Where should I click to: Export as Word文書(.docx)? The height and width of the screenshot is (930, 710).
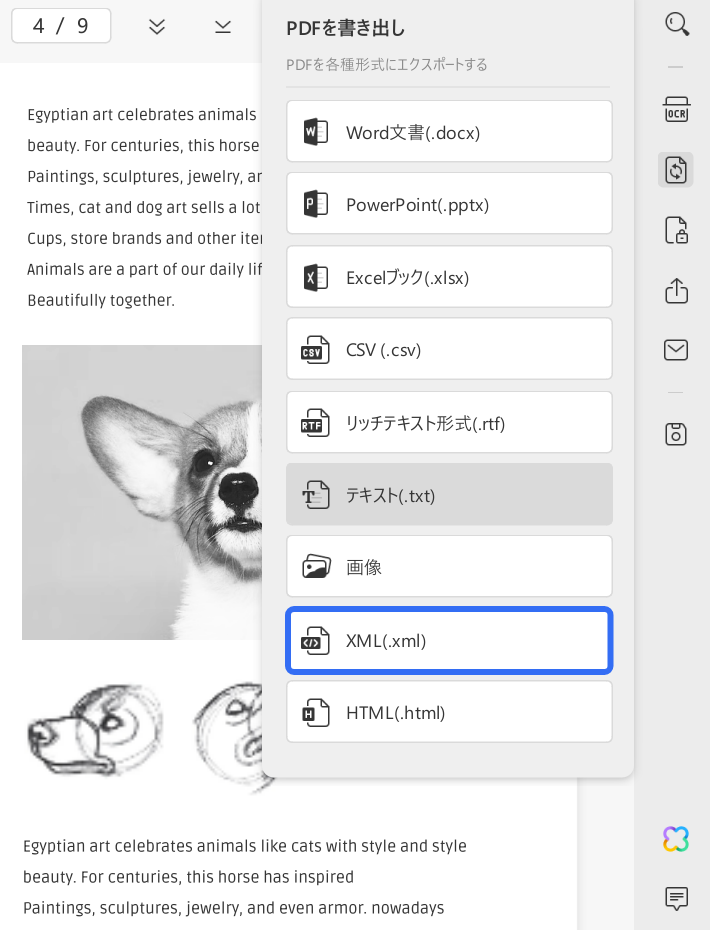(449, 132)
